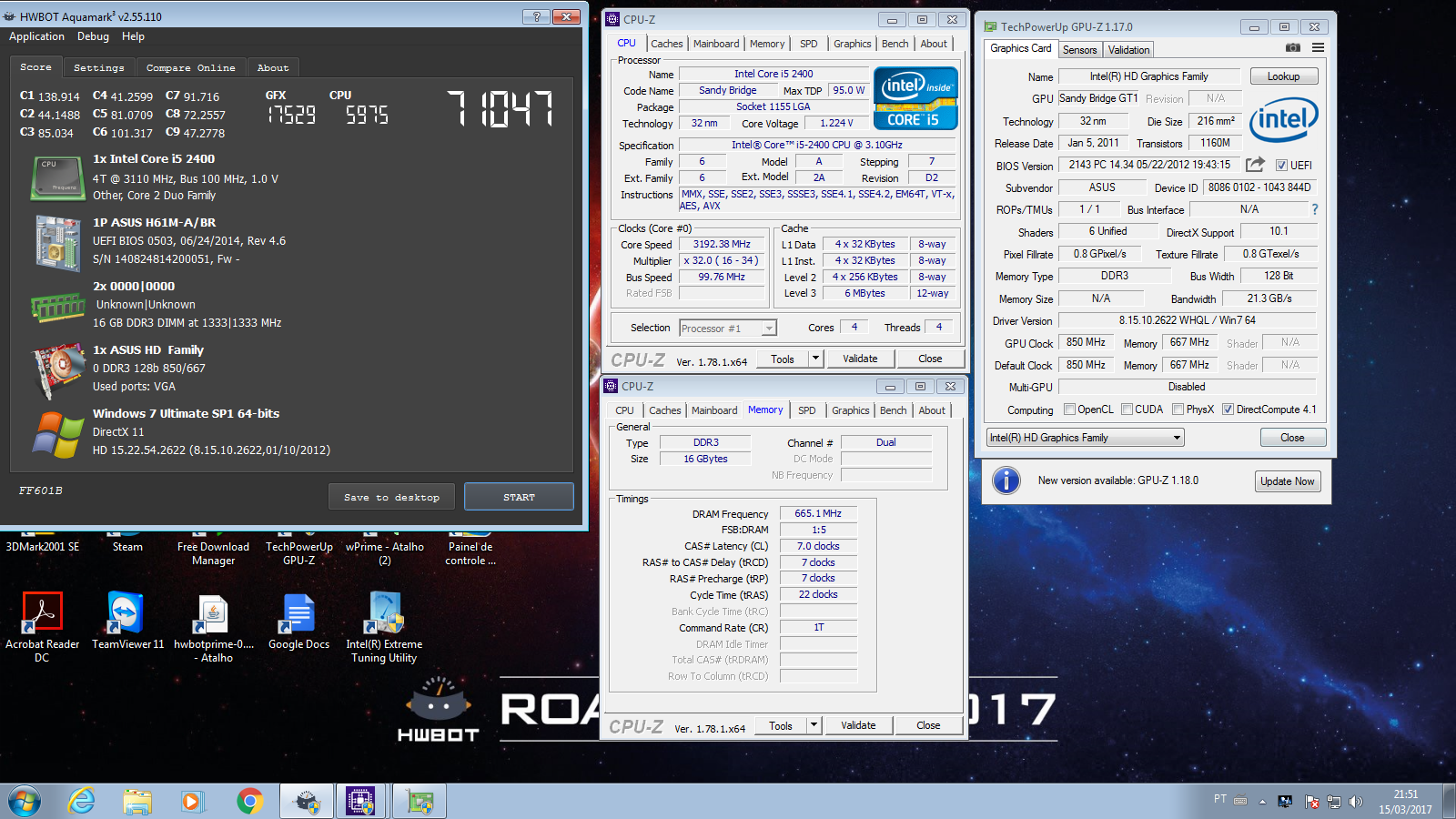Viewport: 1456px width, 819px height.
Task: Click the motherboard image next to ASUS H61M-A/BR
Action: (x=57, y=243)
